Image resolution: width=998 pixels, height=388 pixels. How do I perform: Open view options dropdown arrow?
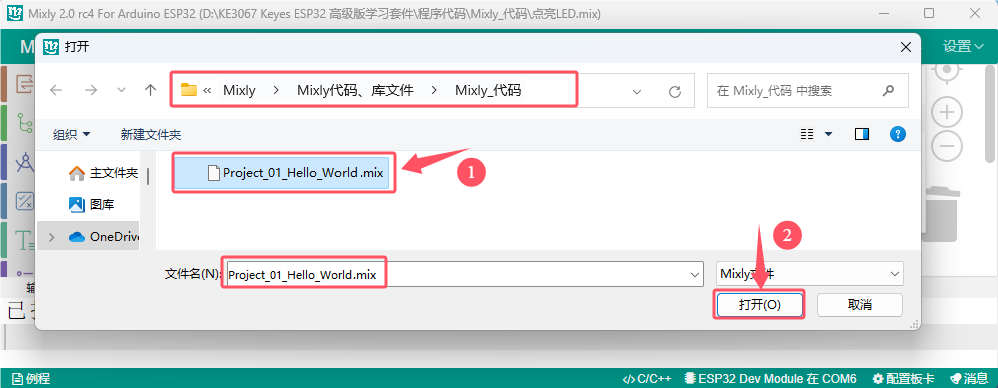tap(828, 134)
